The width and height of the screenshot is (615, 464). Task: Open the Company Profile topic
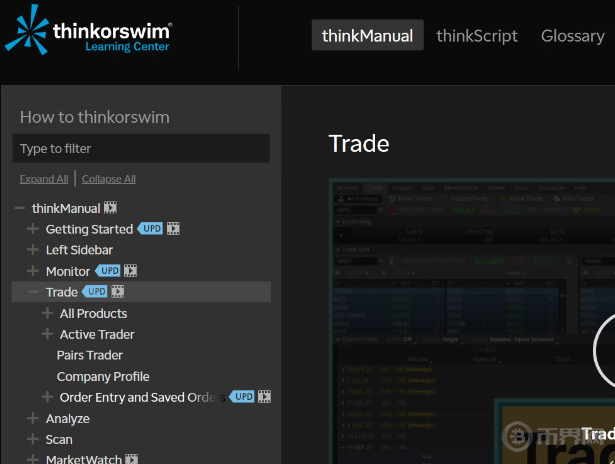[103, 377]
